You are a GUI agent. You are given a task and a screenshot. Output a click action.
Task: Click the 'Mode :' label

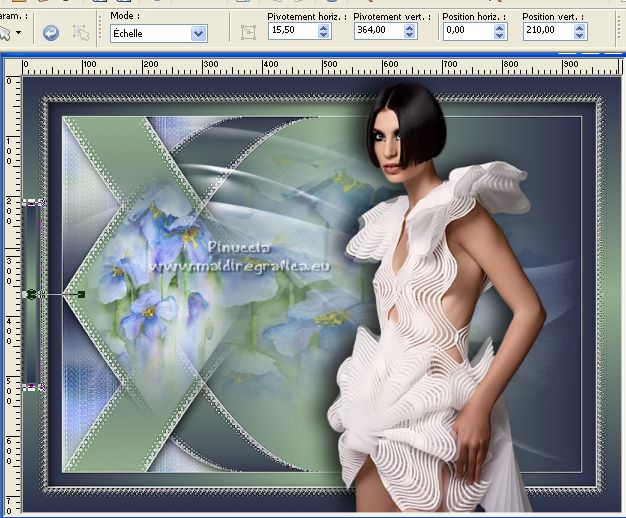[125, 16]
